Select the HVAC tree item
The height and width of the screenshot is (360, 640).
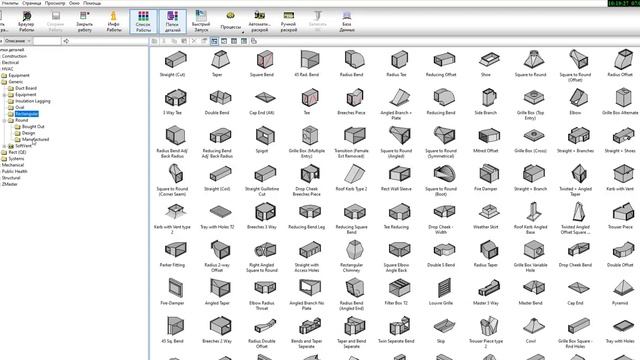click(x=7, y=69)
